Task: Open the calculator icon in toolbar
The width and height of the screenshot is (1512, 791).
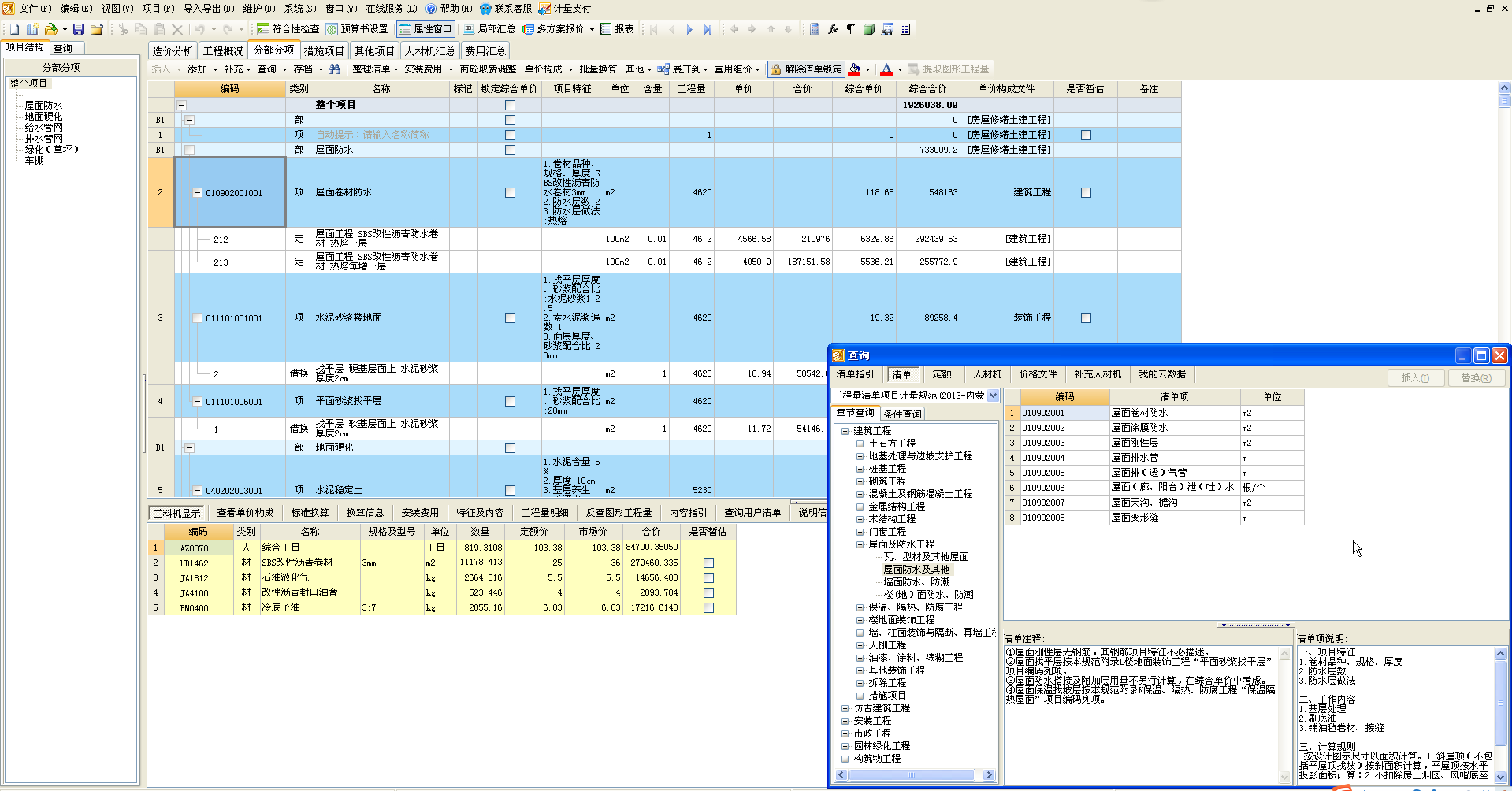Action: tap(815, 29)
